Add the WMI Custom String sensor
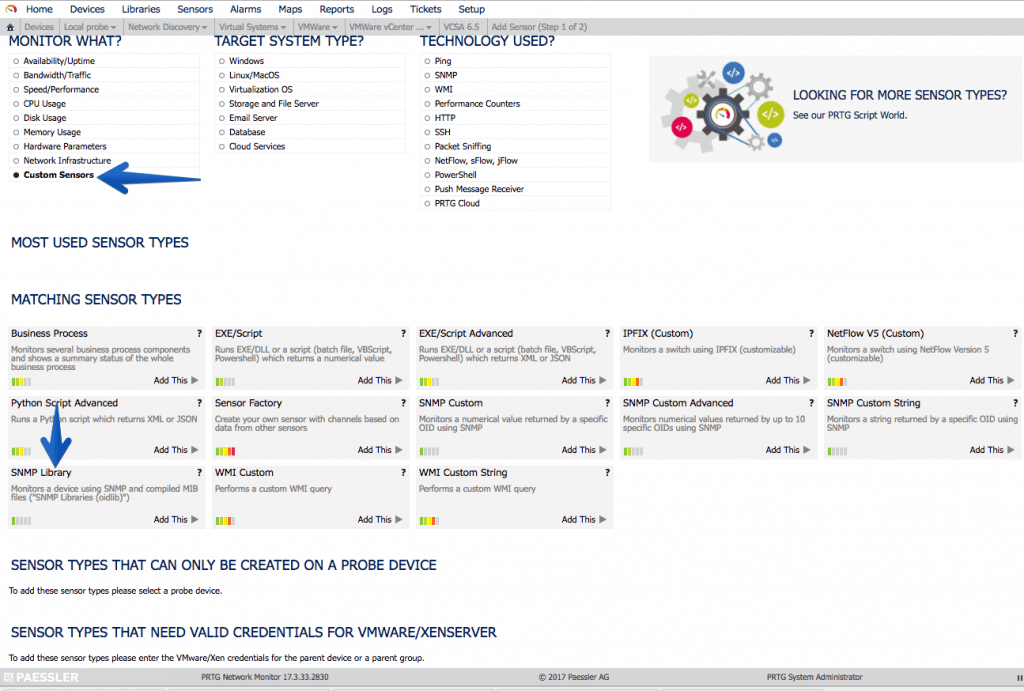The width and height of the screenshot is (1024, 691). 584,519
